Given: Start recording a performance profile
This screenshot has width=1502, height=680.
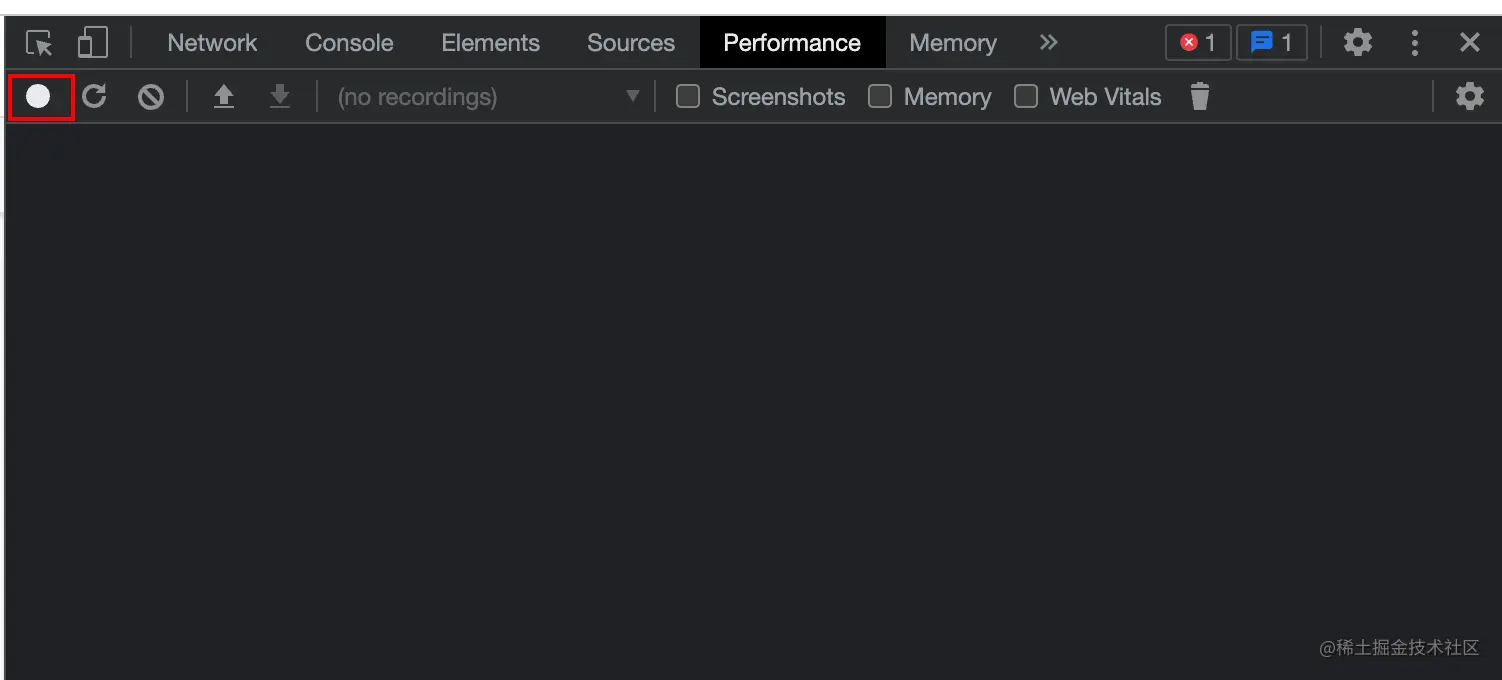Looking at the screenshot, I should pyautogui.click(x=38, y=97).
